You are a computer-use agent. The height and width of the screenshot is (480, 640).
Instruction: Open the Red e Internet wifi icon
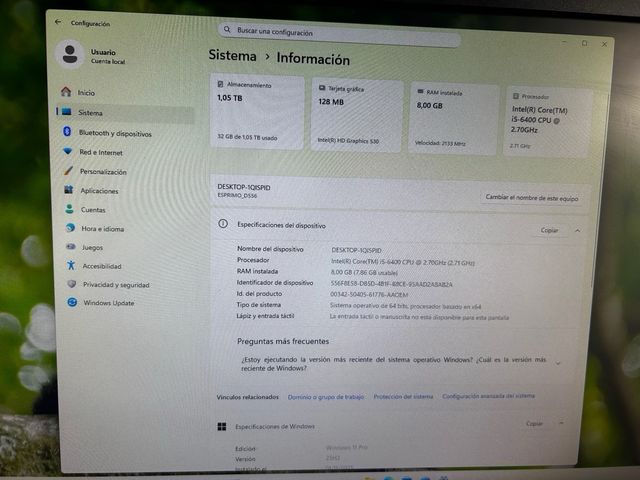(68, 151)
